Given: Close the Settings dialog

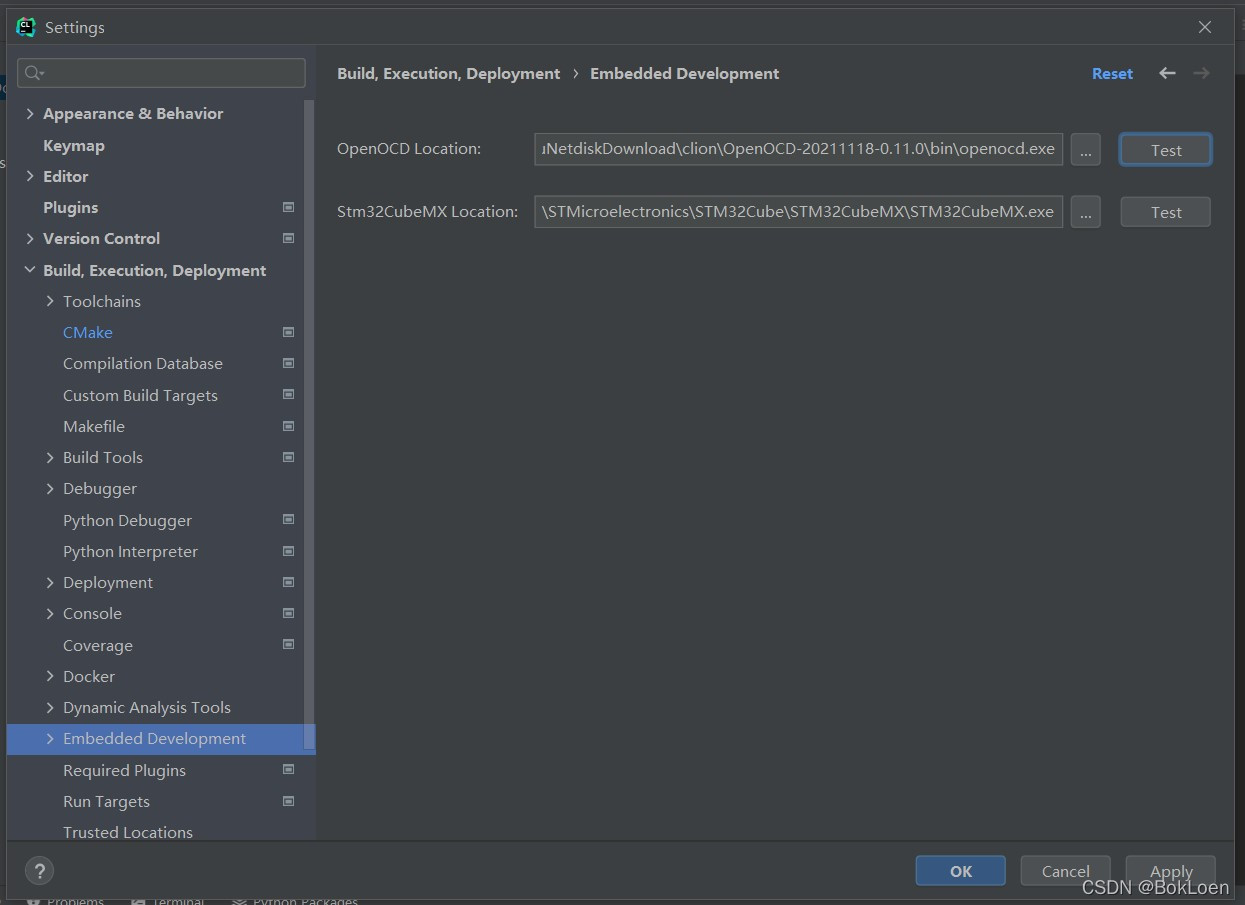Looking at the screenshot, I should point(1205,27).
